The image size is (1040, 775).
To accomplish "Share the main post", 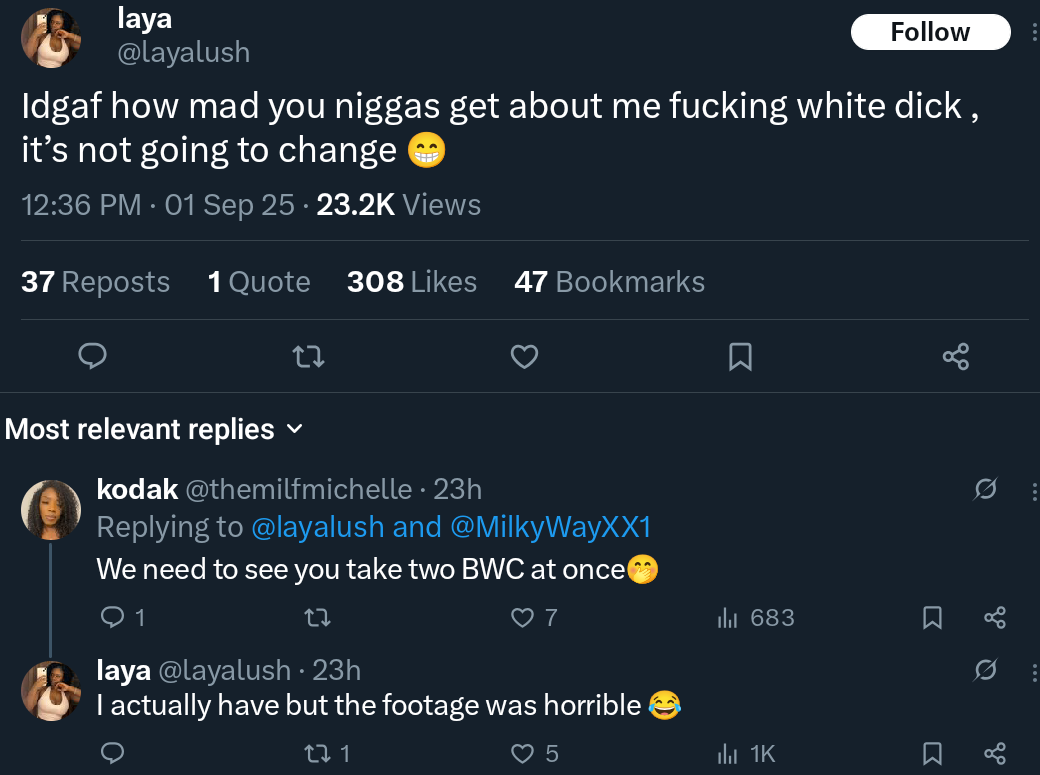I will [x=956, y=355].
